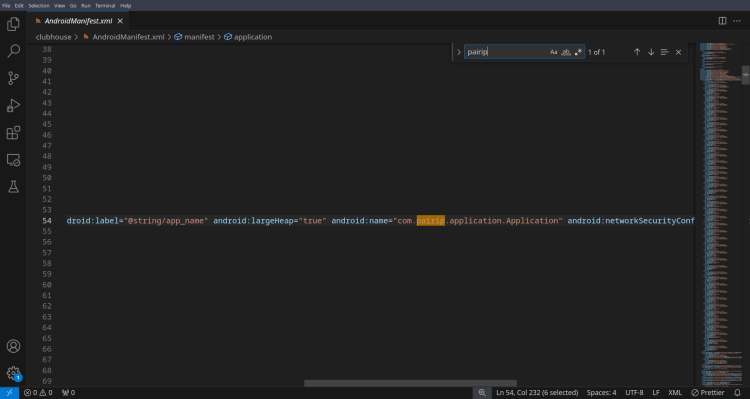
Task: Toggle Match Whole Word in find
Action: pyautogui.click(x=566, y=52)
